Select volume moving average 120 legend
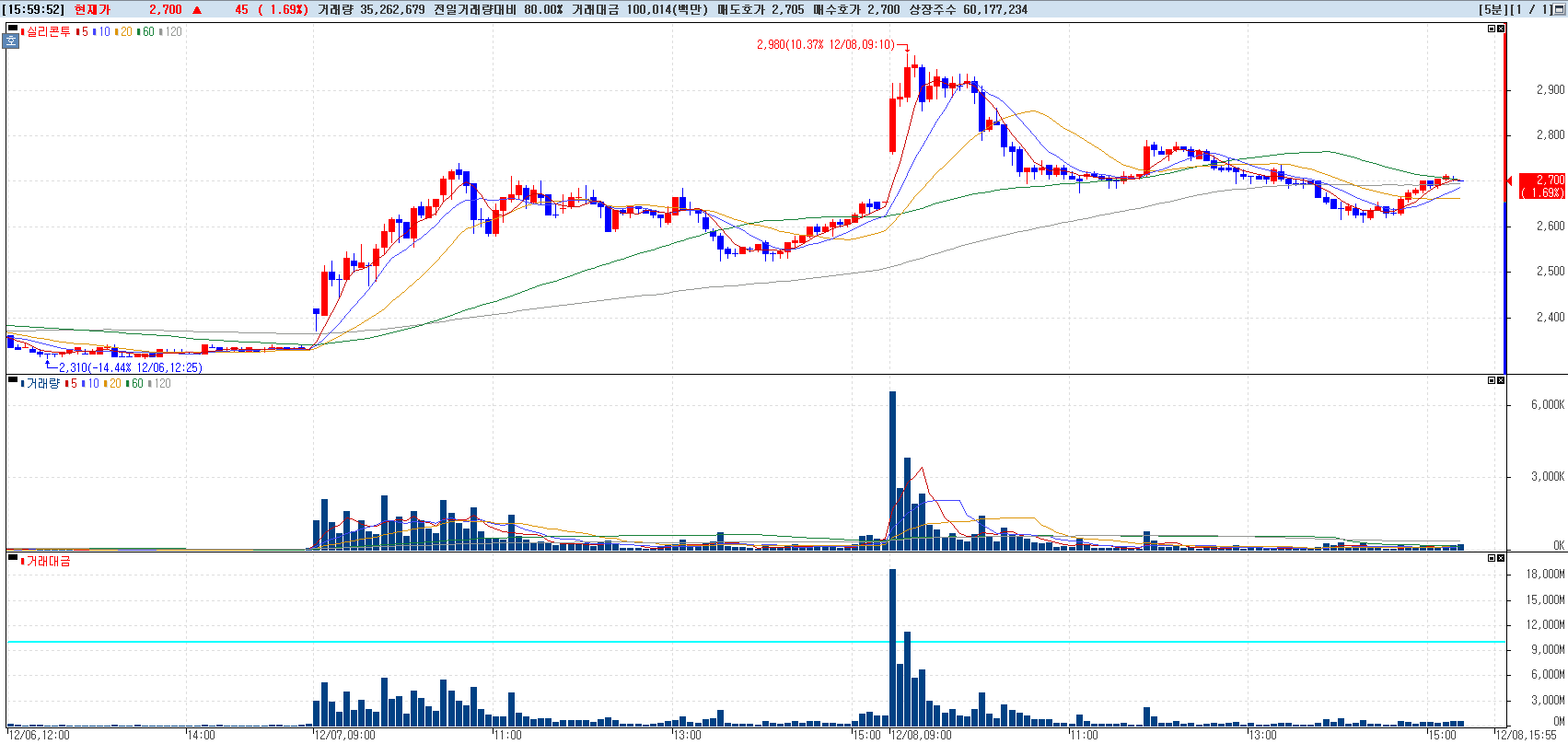The height and width of the screenshot is (744, 1568). [160, 383]
